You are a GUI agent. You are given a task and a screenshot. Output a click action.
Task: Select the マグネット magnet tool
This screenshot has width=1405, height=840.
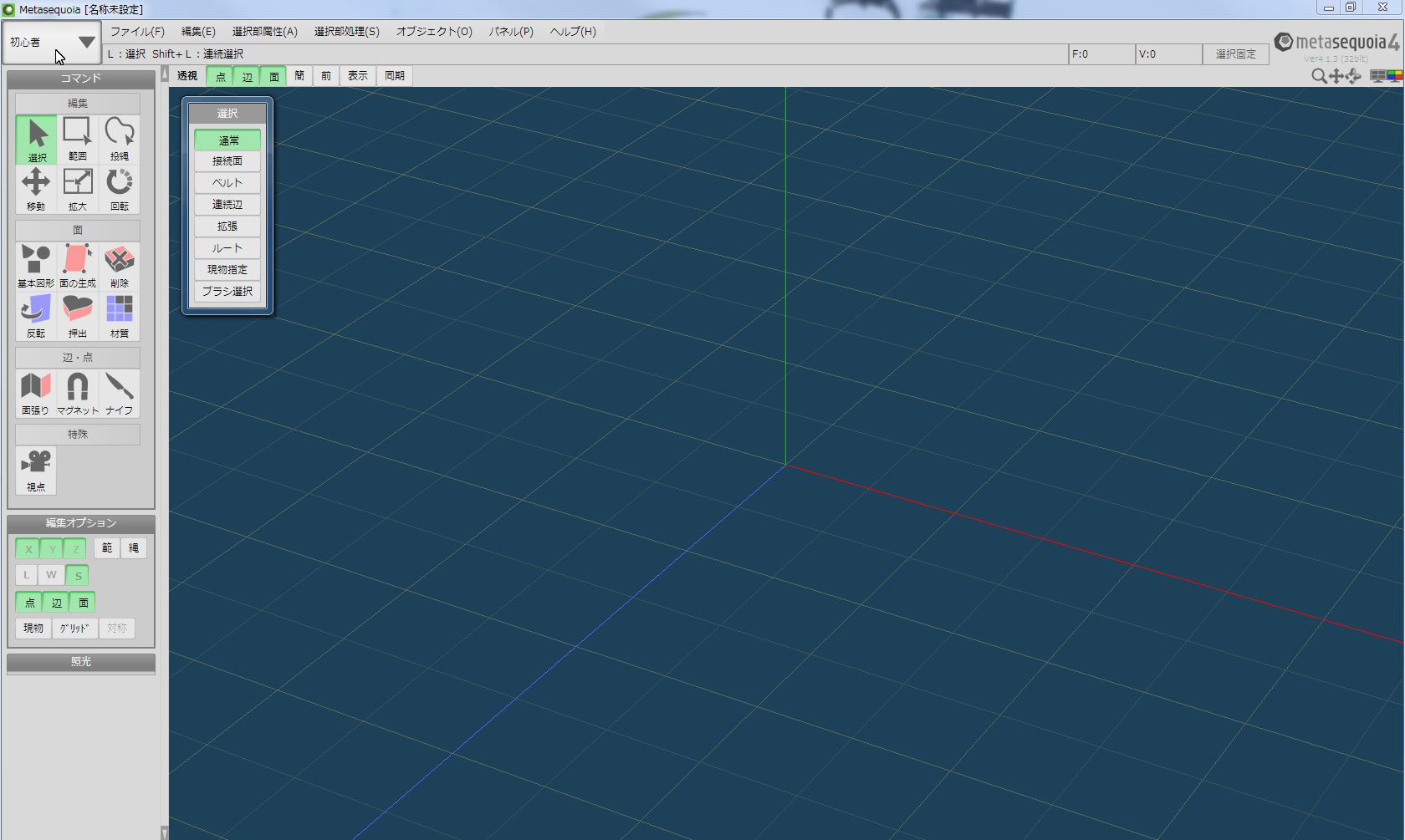click(x=78, y=394)
